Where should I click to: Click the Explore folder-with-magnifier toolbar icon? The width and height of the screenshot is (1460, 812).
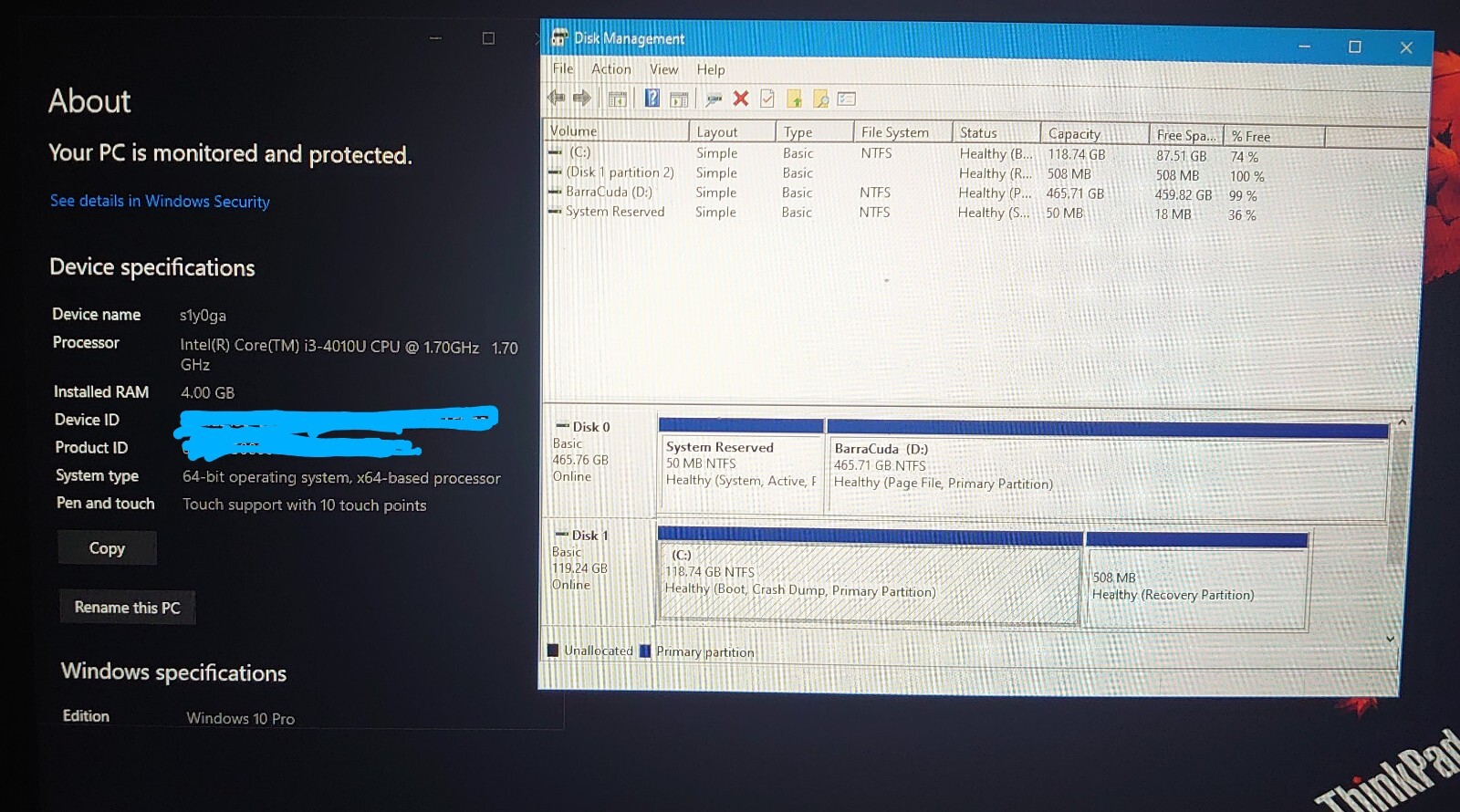(x=820, y=99)
